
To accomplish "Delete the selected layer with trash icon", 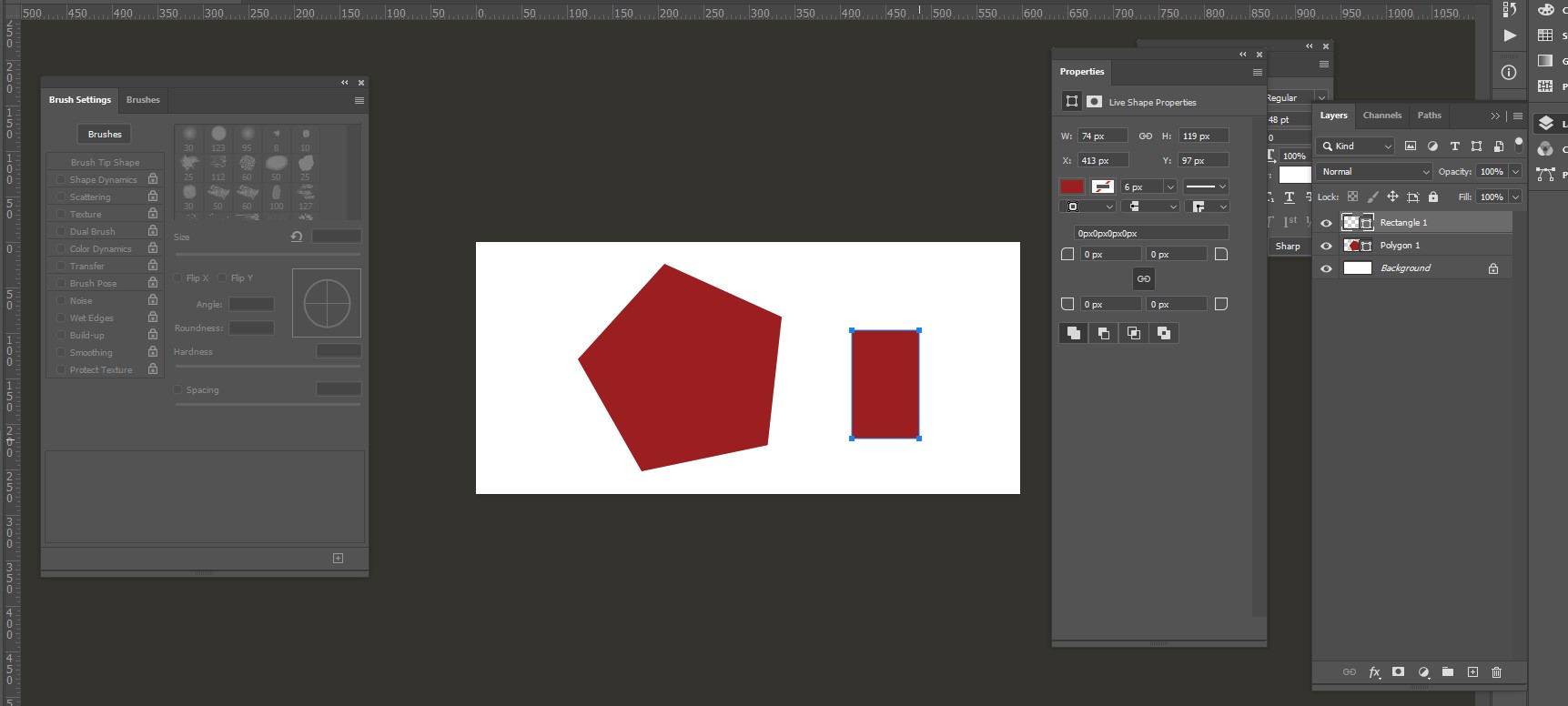I will point(1497,672).
